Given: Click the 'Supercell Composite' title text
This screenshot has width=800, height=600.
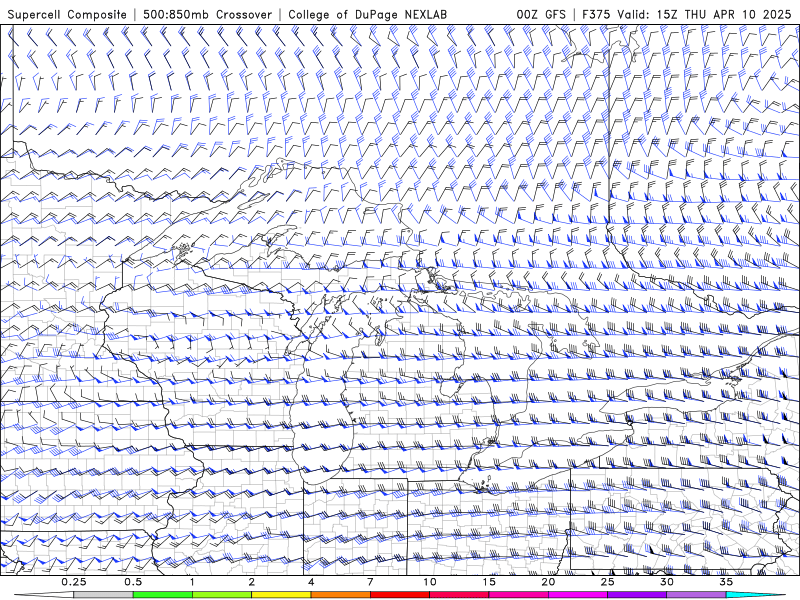Looking at the screenshot, I should 67,14.
